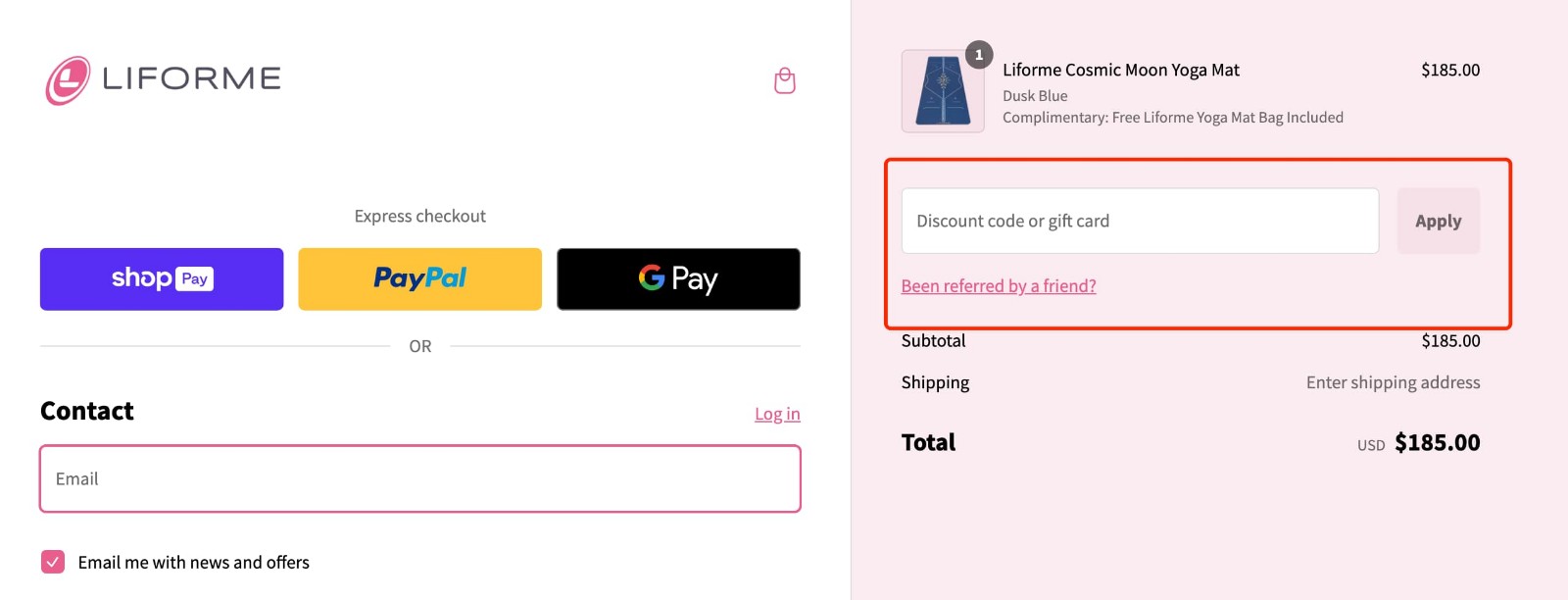
Task: Click the Liforme heart-shaped logo mark
Action: click(66, 79)
